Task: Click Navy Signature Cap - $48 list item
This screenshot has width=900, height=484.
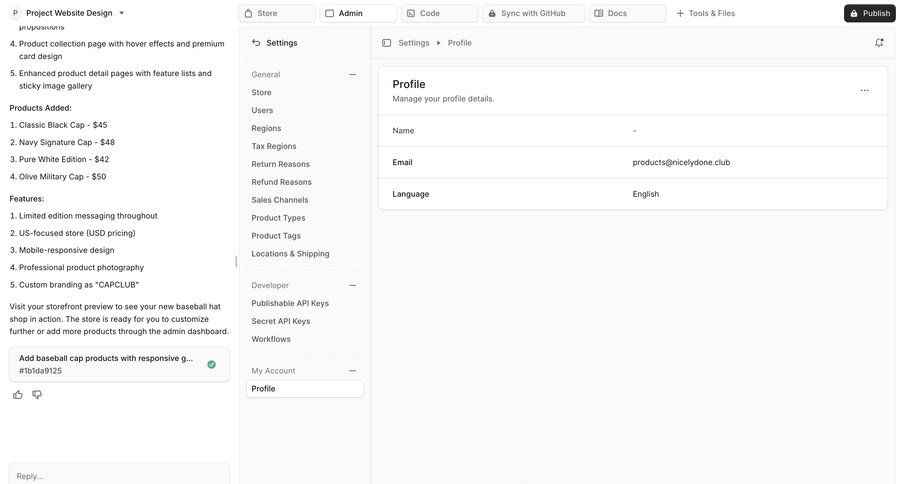Action: click(x=67, y=142)
